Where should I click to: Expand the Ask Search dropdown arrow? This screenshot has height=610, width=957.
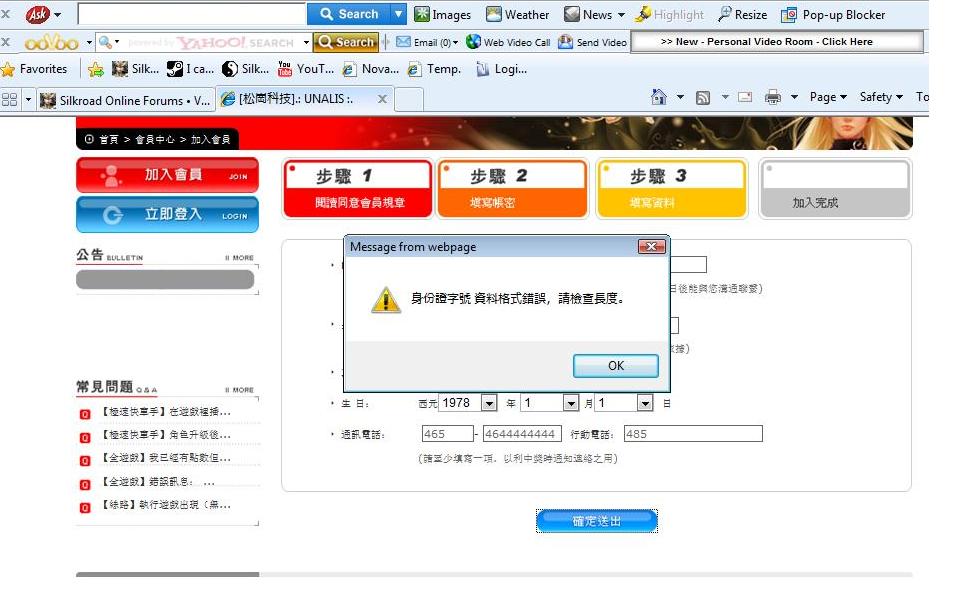point(398,14)
